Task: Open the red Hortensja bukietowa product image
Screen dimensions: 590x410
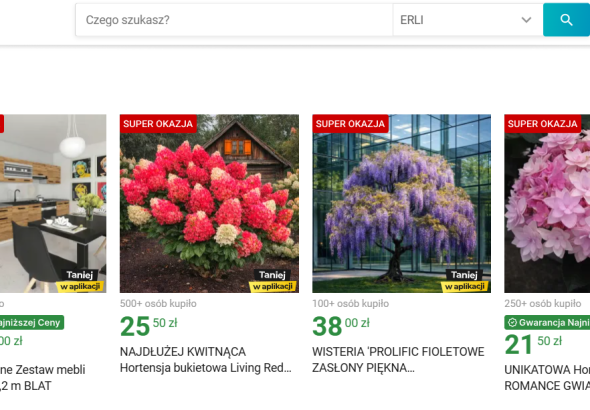Action: (x=209, y=203)
